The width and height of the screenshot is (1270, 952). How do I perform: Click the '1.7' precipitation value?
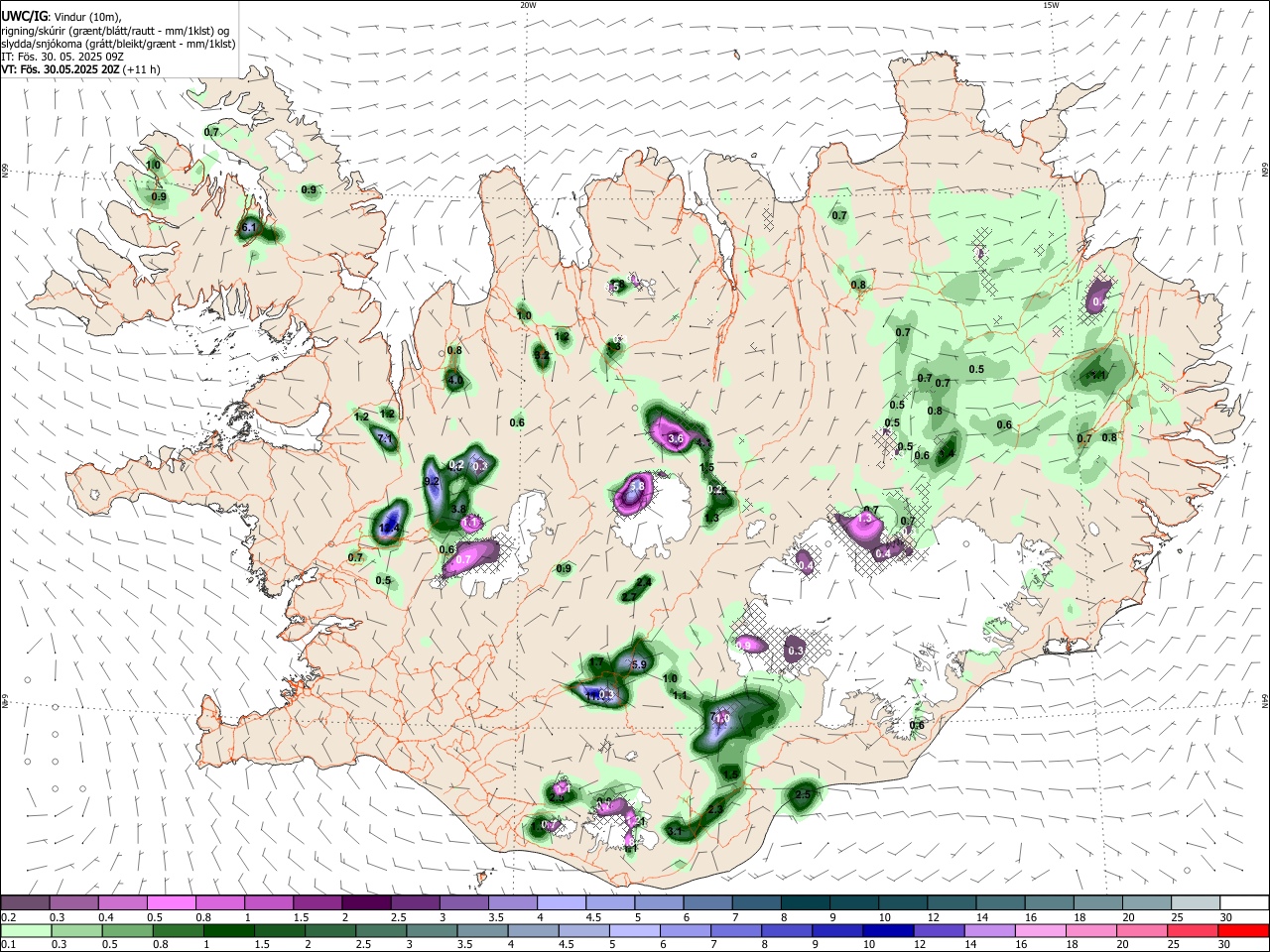click(x=596, y=661)
